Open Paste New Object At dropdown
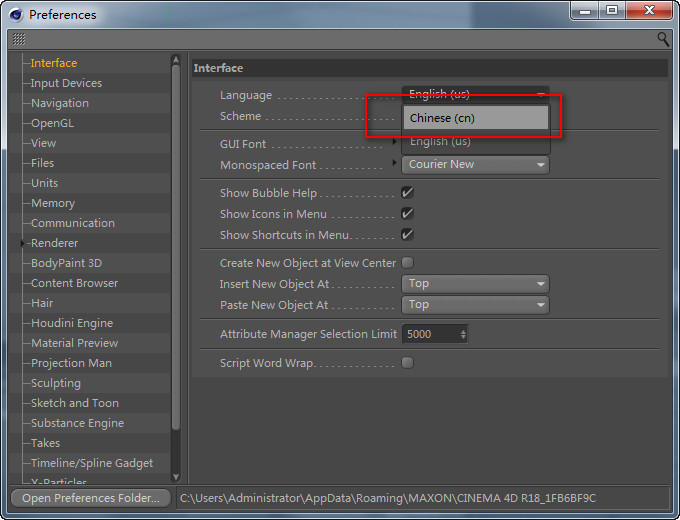Screen dimensions: 680x520 [476, 305]
